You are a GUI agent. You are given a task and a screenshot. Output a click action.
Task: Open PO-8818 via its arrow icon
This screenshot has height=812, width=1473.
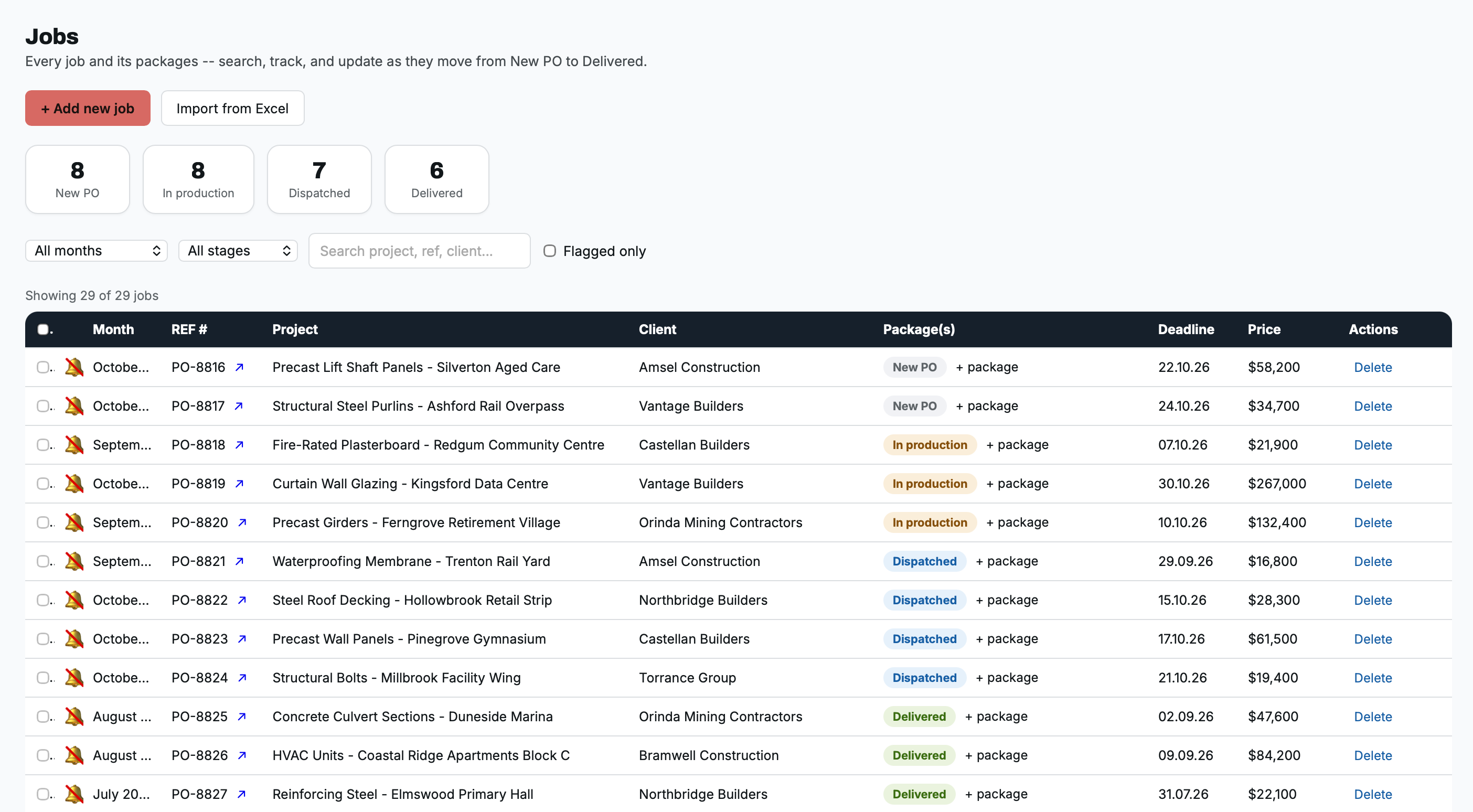pos(240,445)
